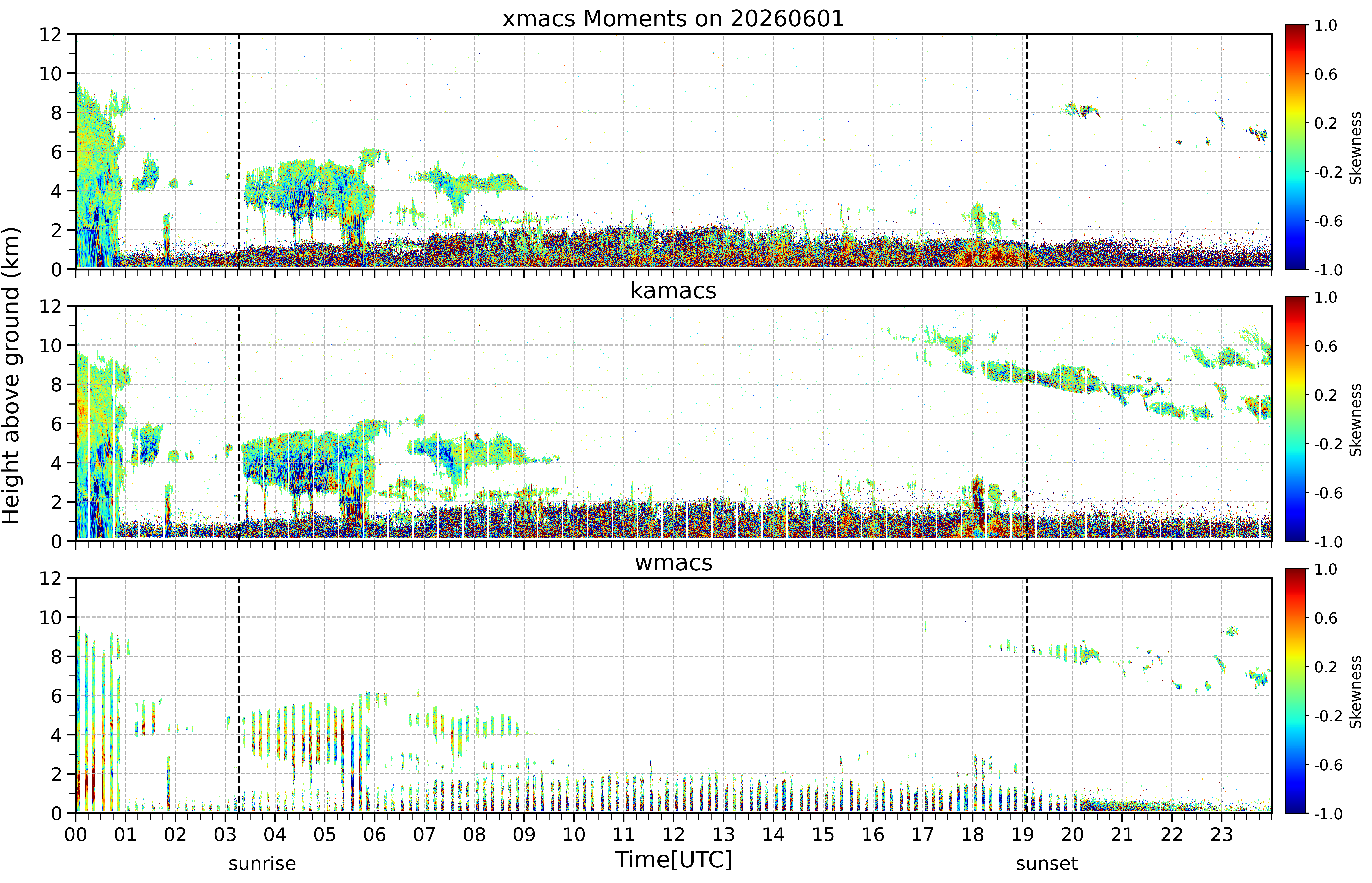
Task: Click the sunset dashed line in the kamacs panel
Action: pos(1026,423)
